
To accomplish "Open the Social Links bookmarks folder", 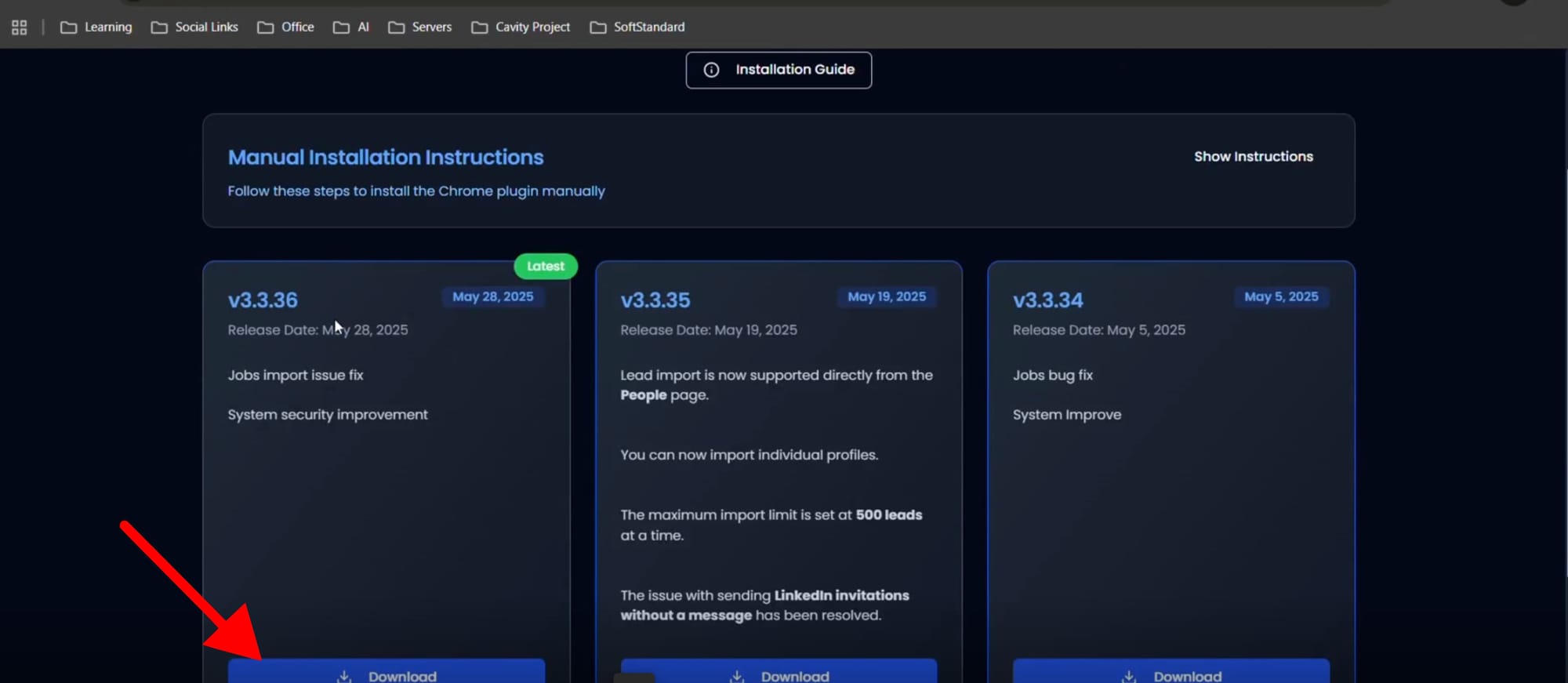I will click(x=194, y=27).
